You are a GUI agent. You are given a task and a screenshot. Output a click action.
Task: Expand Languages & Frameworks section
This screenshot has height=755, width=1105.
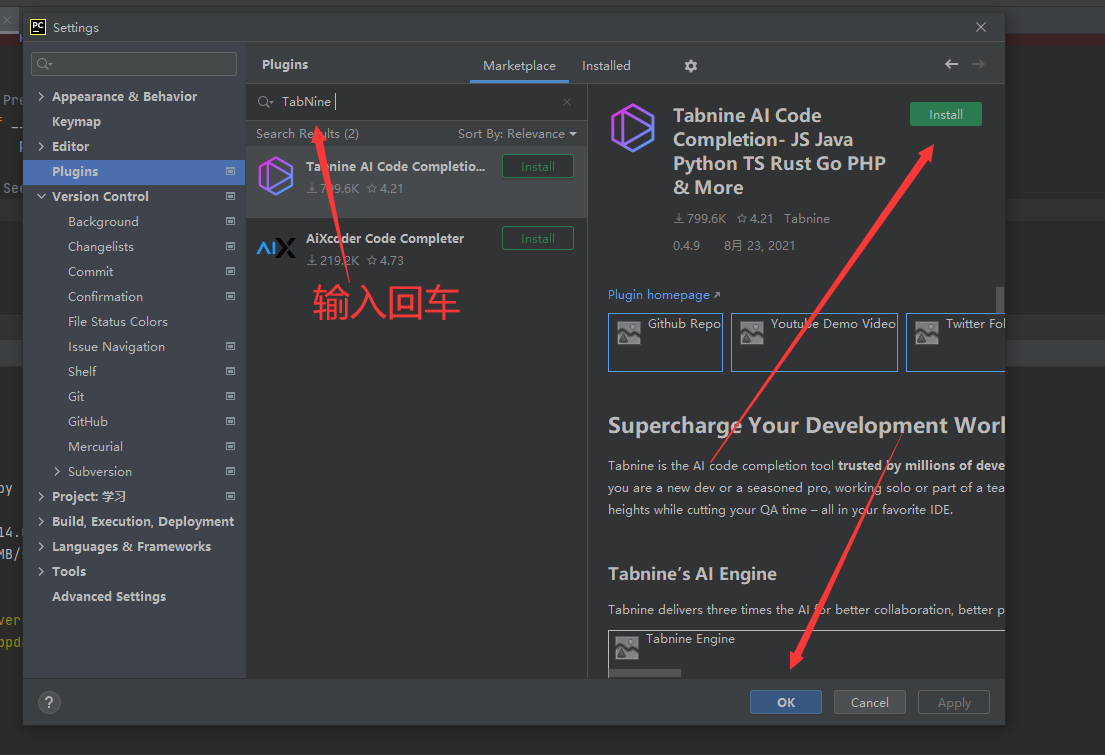point(41,546)
